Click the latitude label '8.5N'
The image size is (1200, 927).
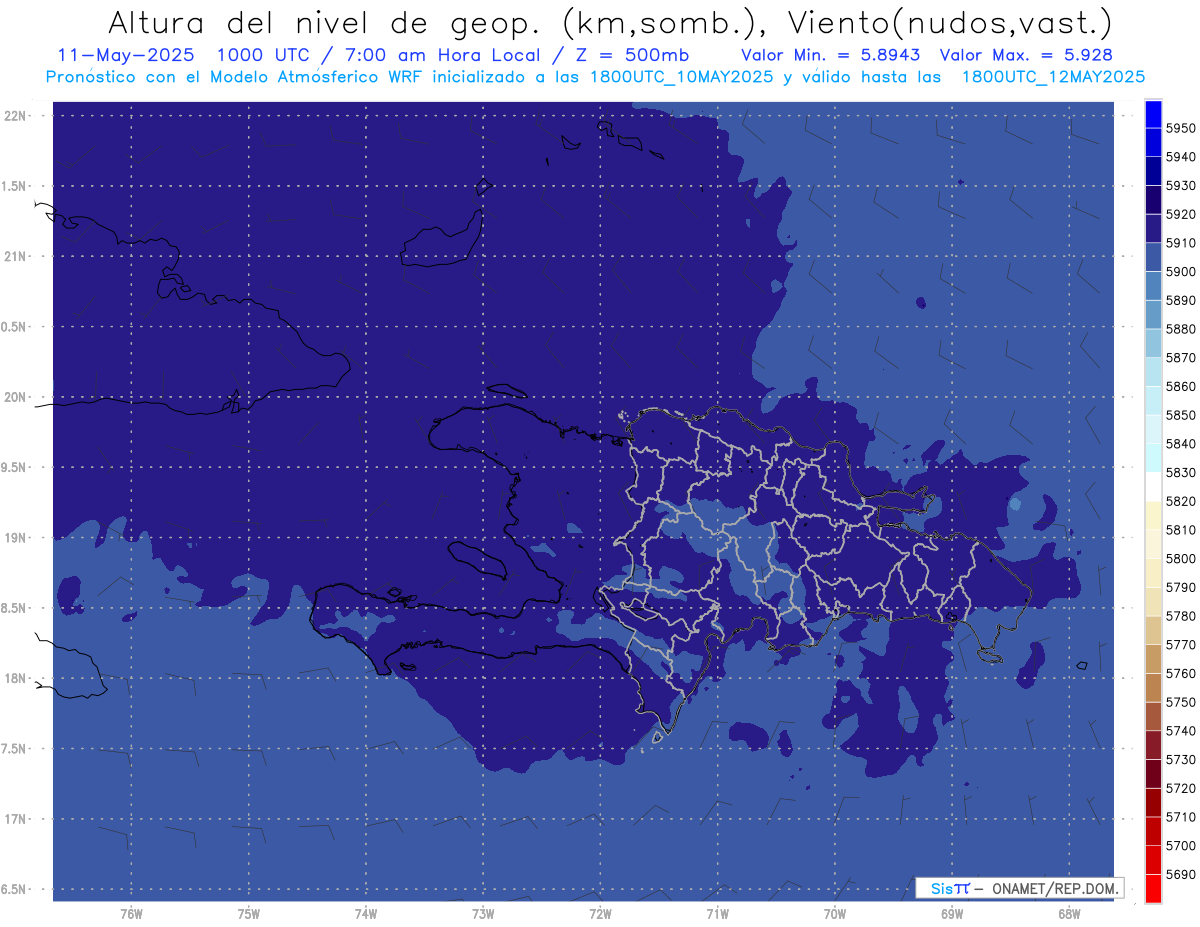(x=15, y=608)
